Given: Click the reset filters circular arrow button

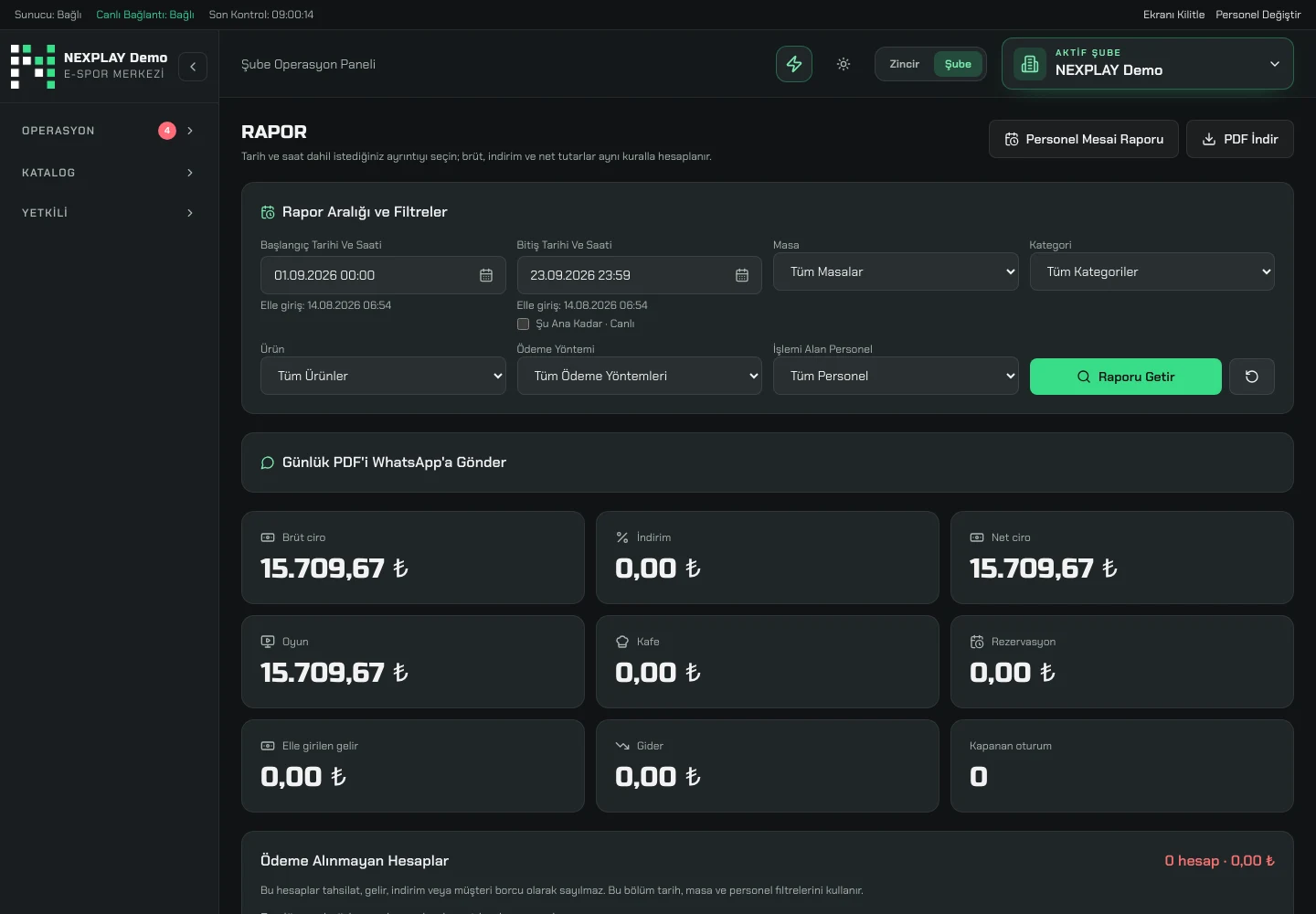Looking at the screenshot, I should [x=1252, y=377].
